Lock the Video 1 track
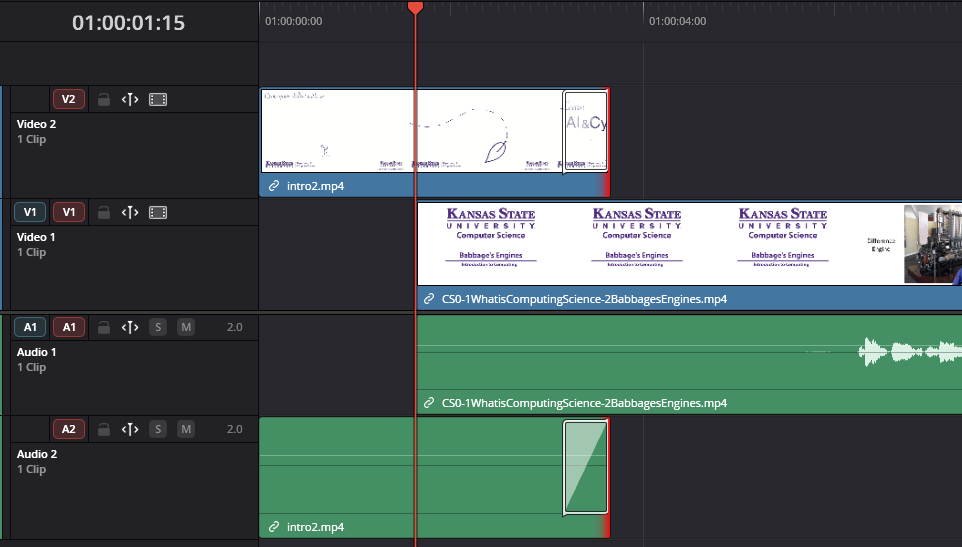Viewport: 962px width, 547px height. click(104, 212)
